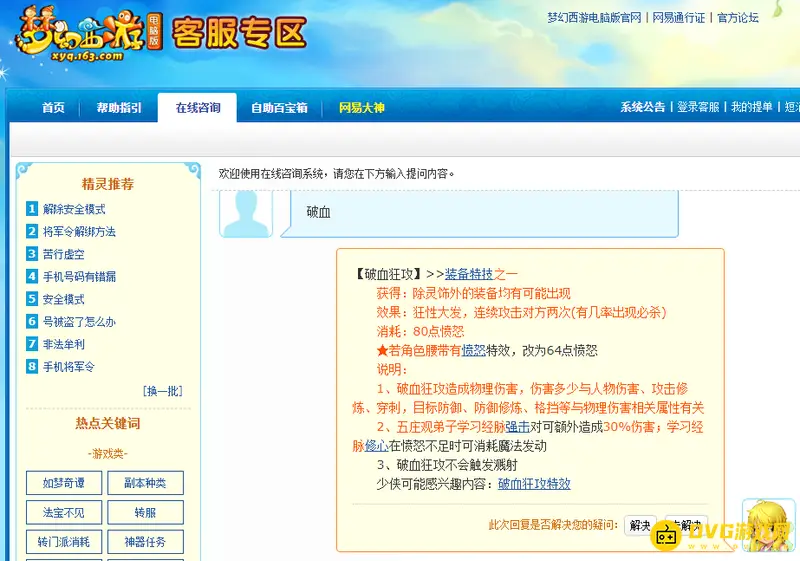Click the 客服专区 title banner
Viewport: 800px width, 561px height.
click(239, 33)
